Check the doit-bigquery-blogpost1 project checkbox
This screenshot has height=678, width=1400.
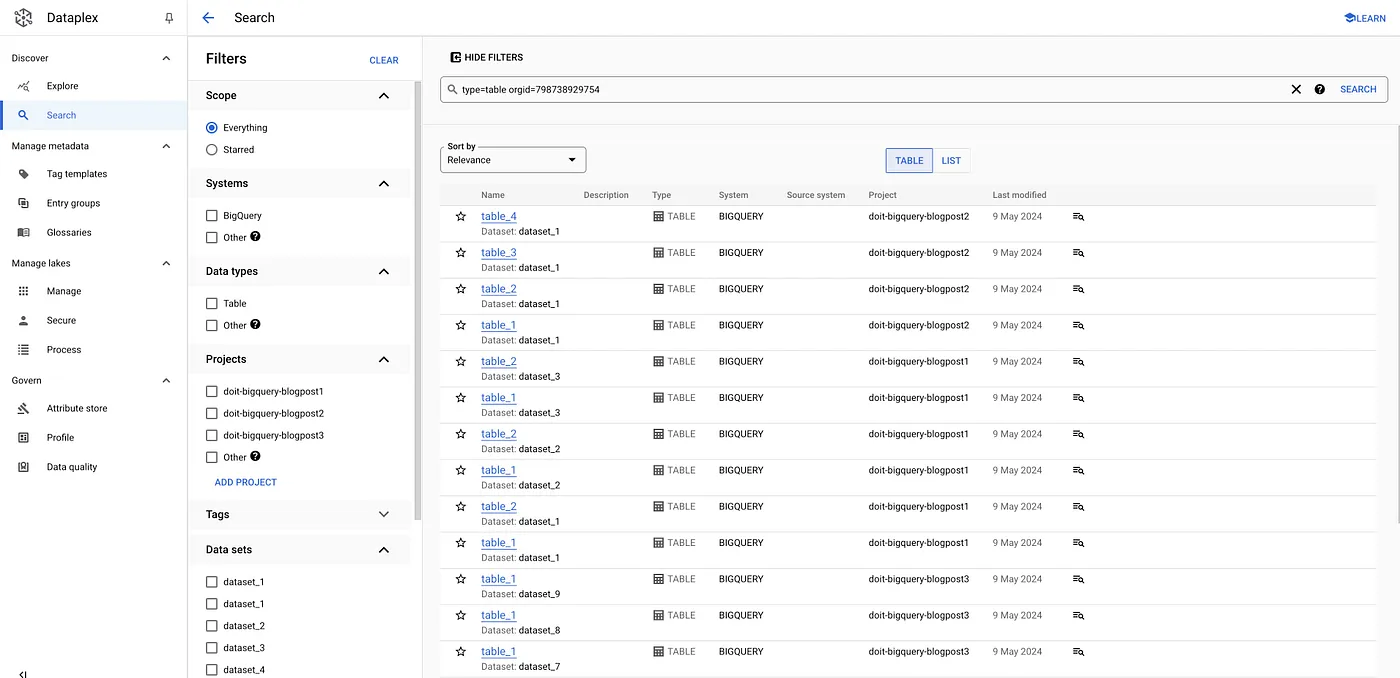coord(211,392)
